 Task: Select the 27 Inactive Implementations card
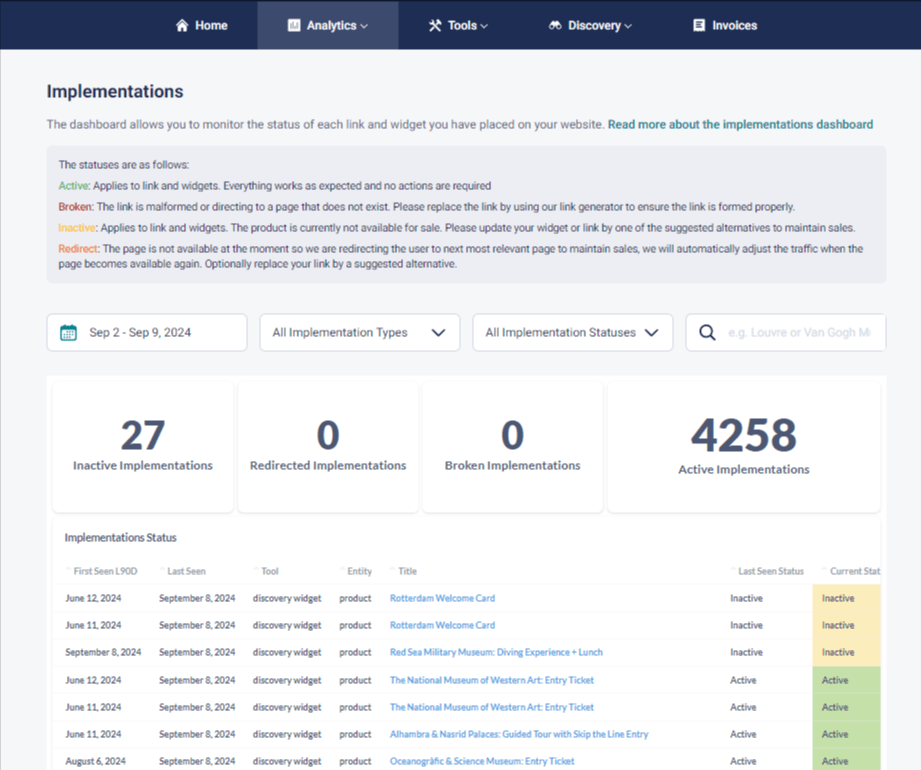[x=142, y=446]
